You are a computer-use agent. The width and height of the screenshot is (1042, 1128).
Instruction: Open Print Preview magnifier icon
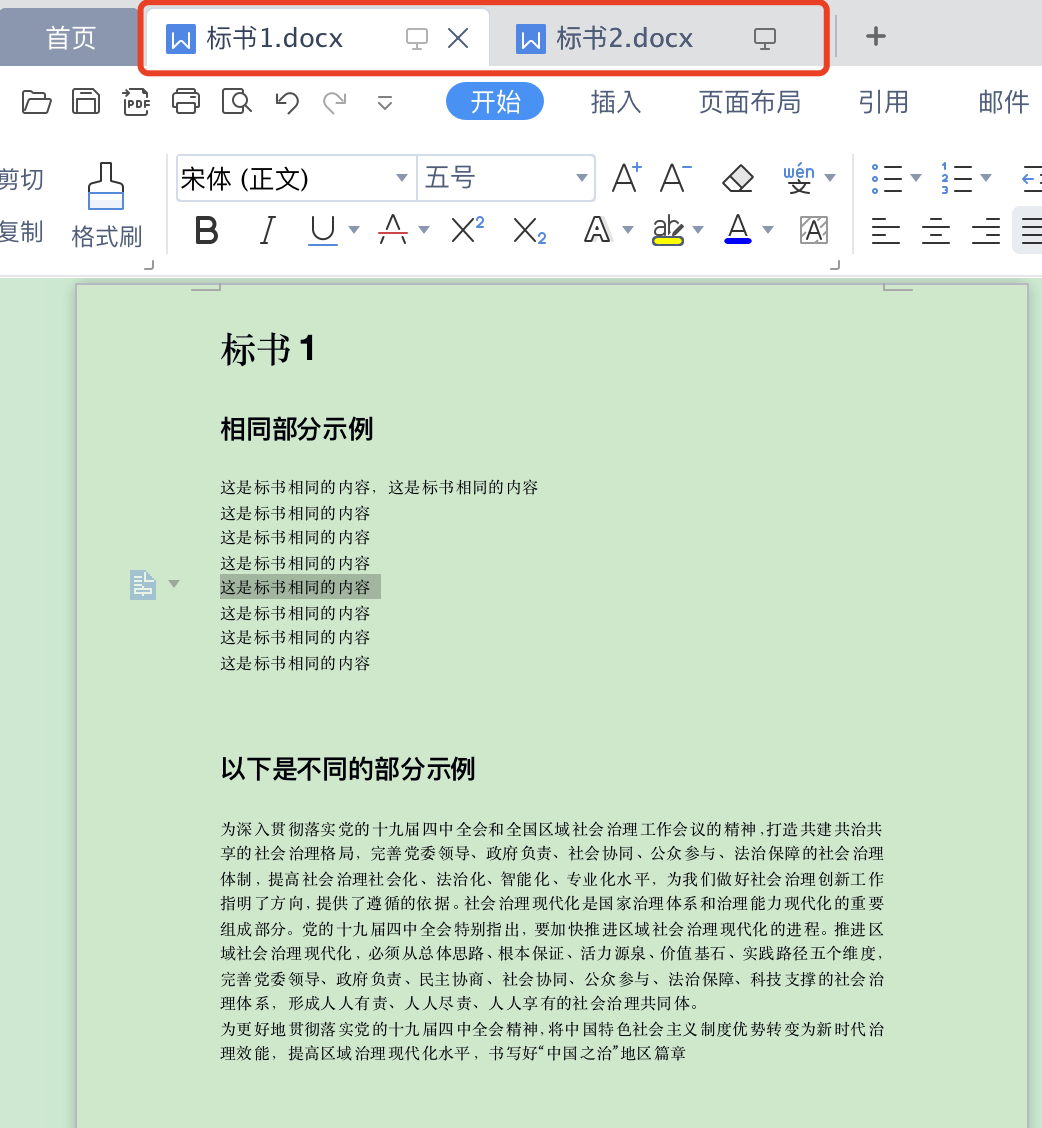[236, 102]
